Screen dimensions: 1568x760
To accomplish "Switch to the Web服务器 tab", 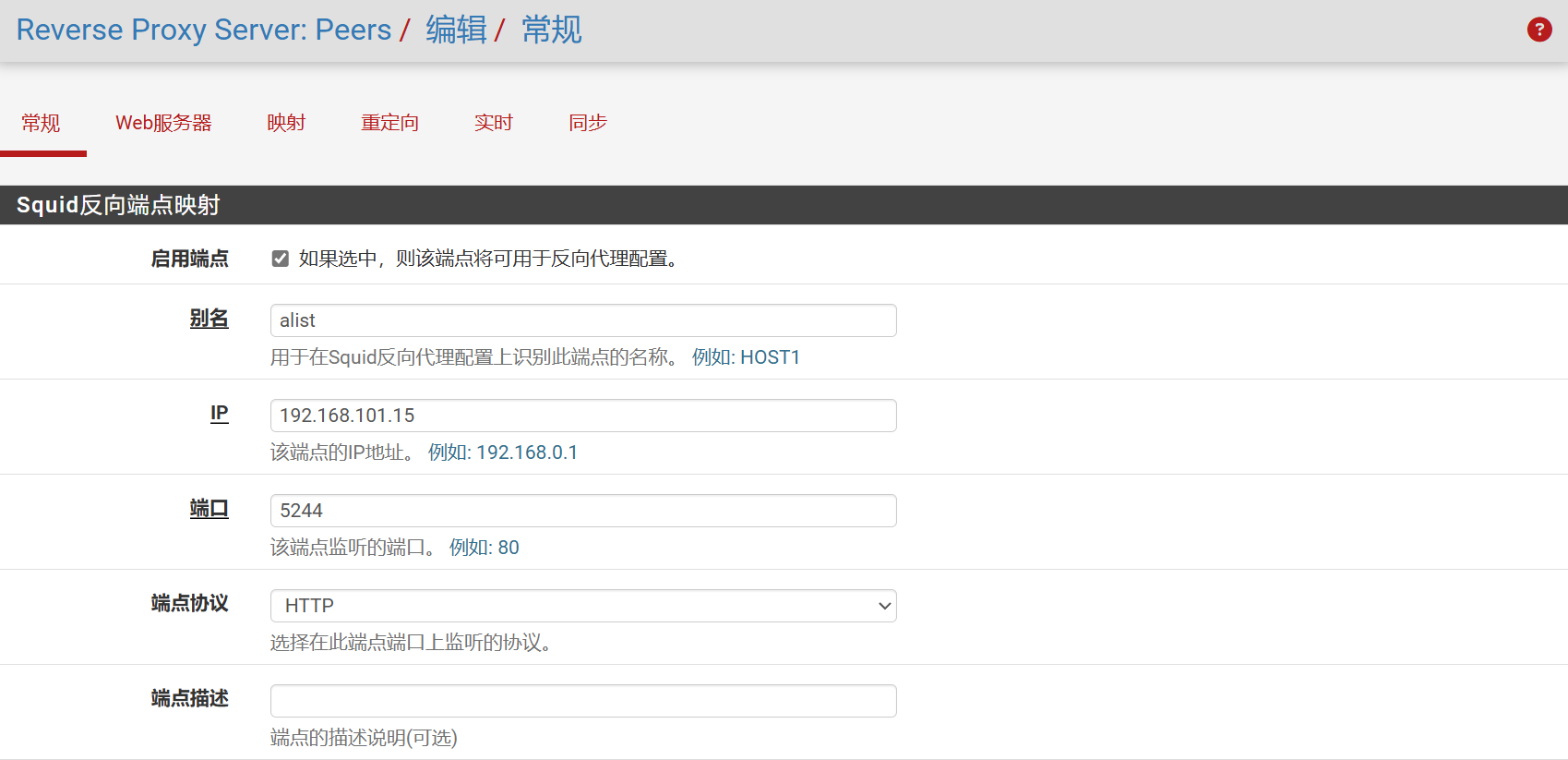I will point(163,123).
